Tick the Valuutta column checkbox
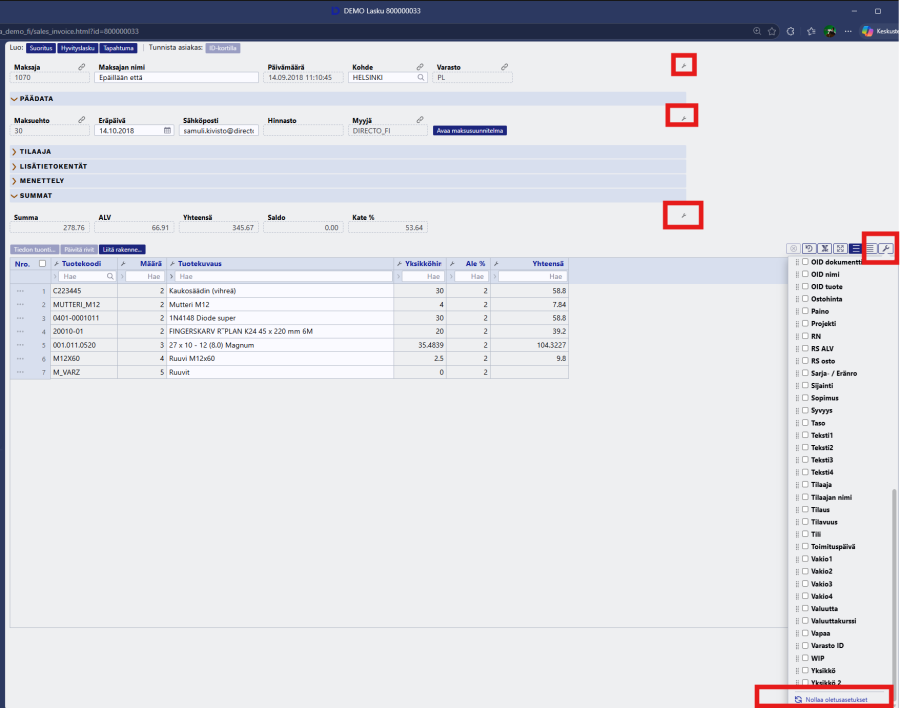Viewport: 900px width, 708px height. (x=805, y=608)
